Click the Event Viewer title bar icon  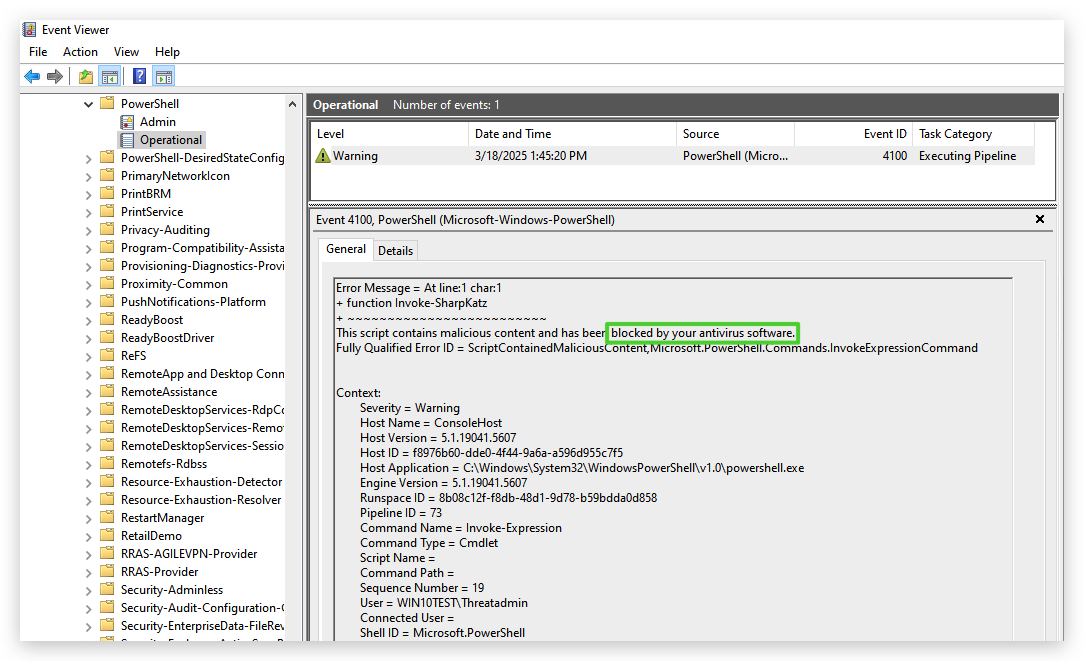pos(29,30)
